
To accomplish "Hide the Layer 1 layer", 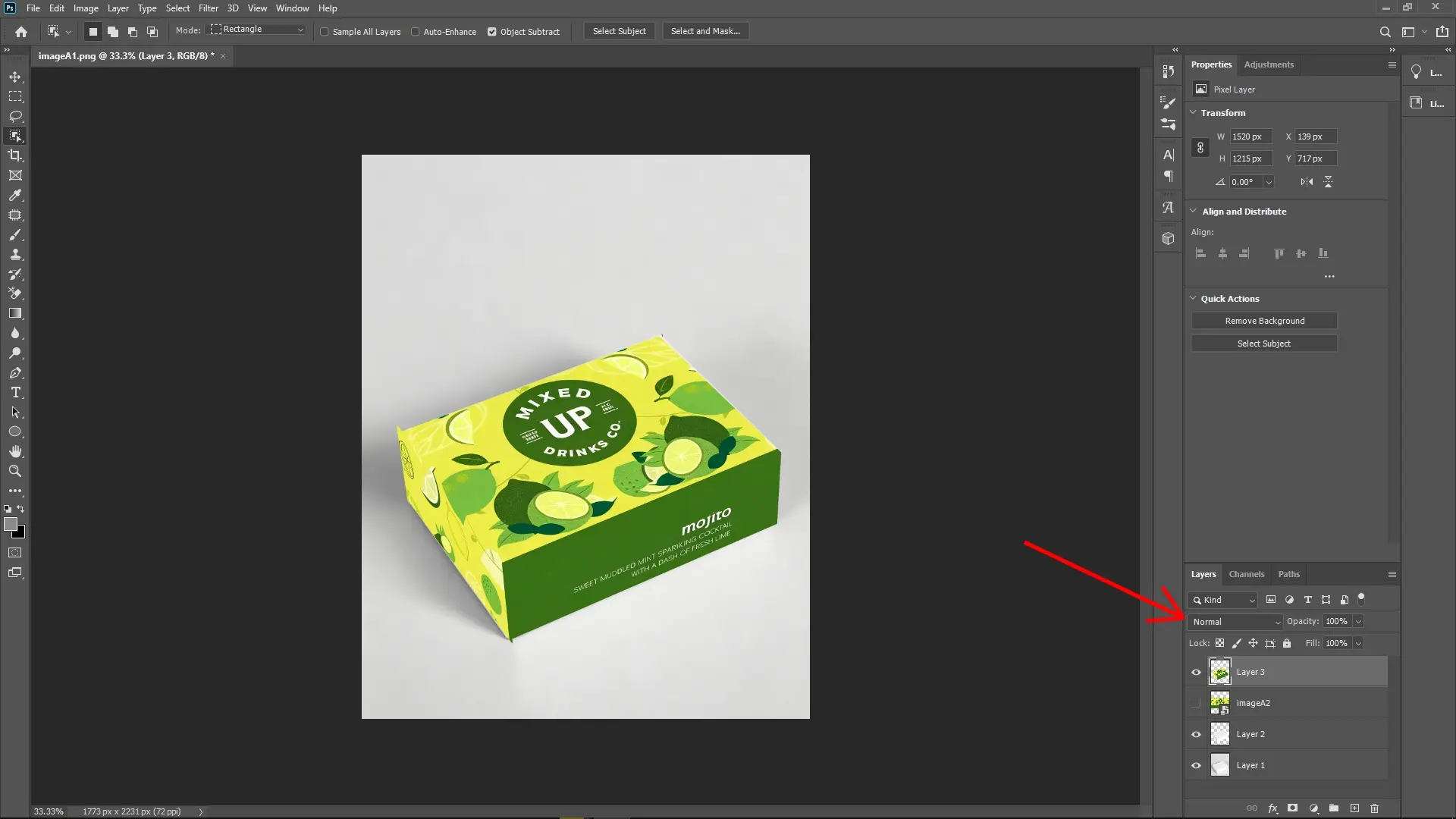I will click(x=1195, y=765).
